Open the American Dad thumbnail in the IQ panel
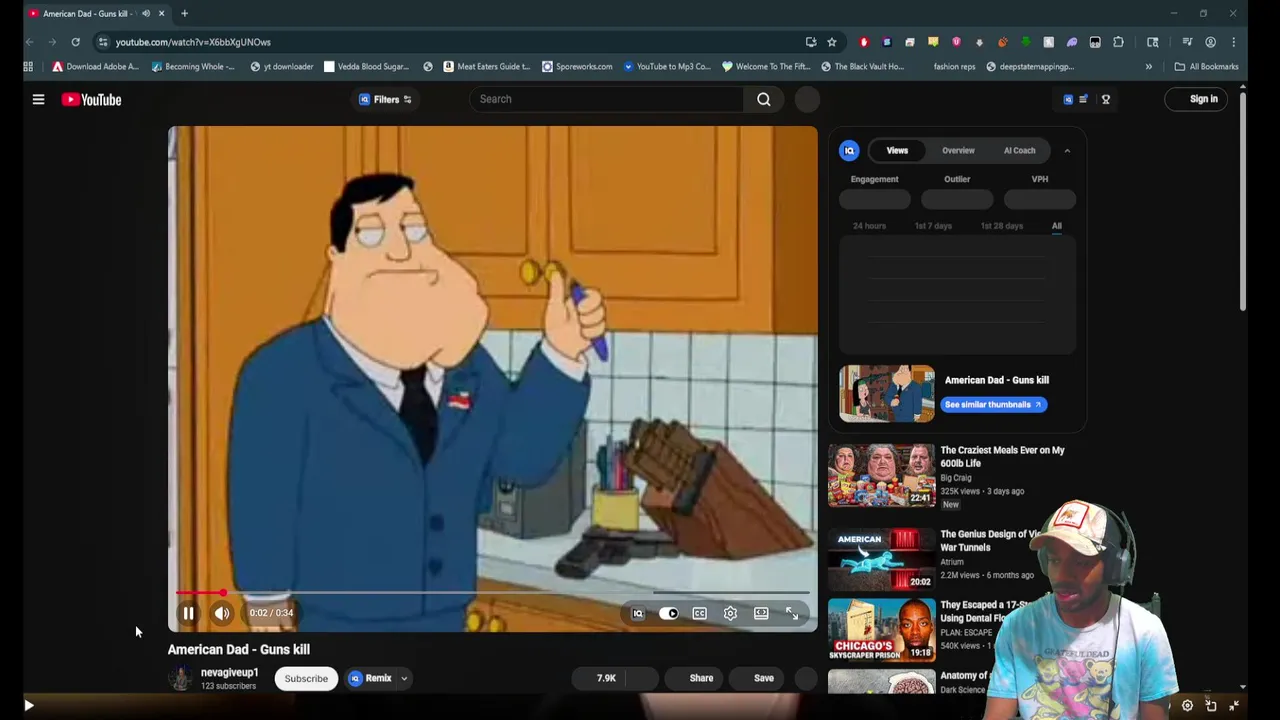Image resolution: width=1280 pixels, height=720 pixels. pyautogui.click(x=887, y=393)
